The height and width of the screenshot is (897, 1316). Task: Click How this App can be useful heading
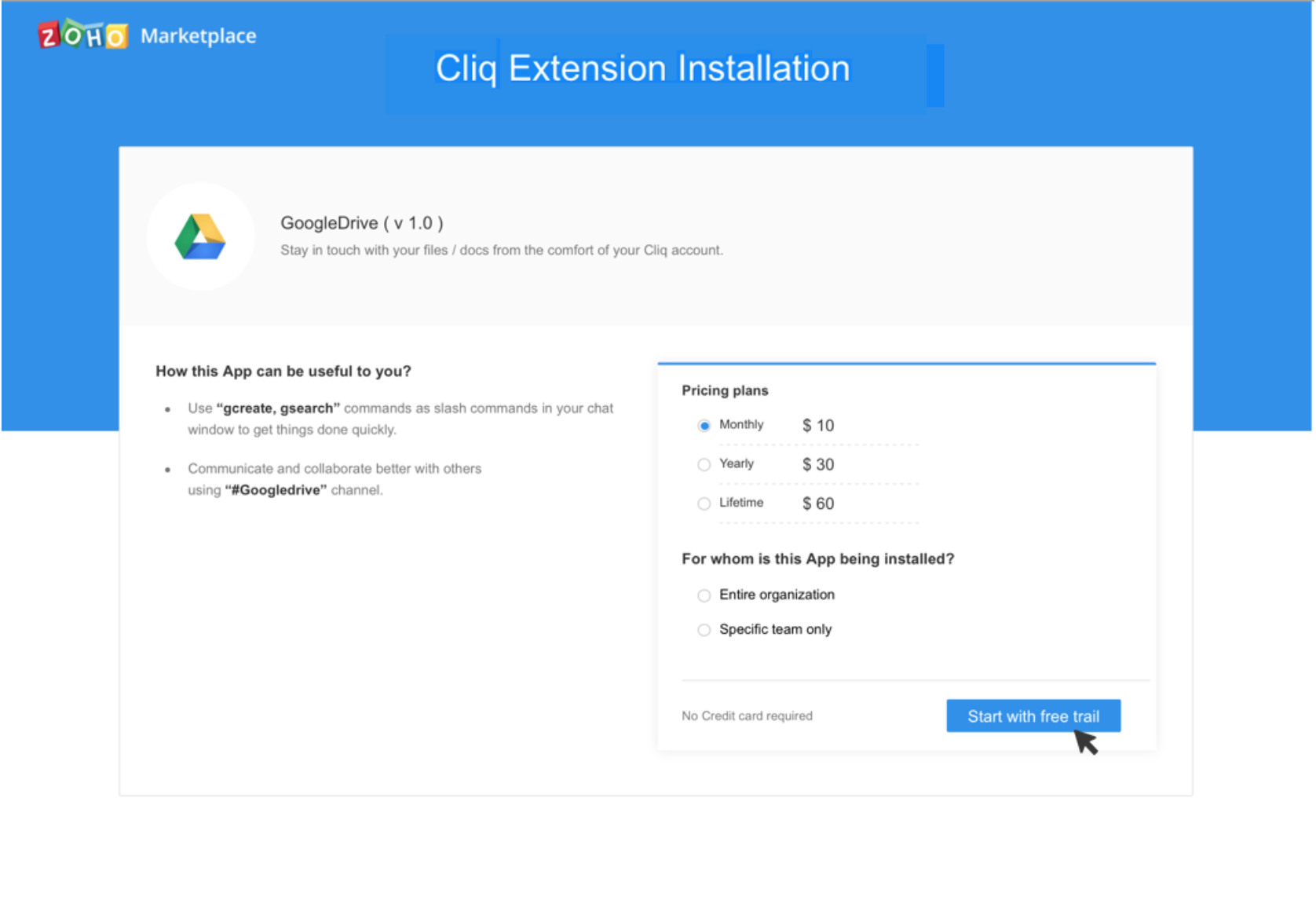[283, 371]
